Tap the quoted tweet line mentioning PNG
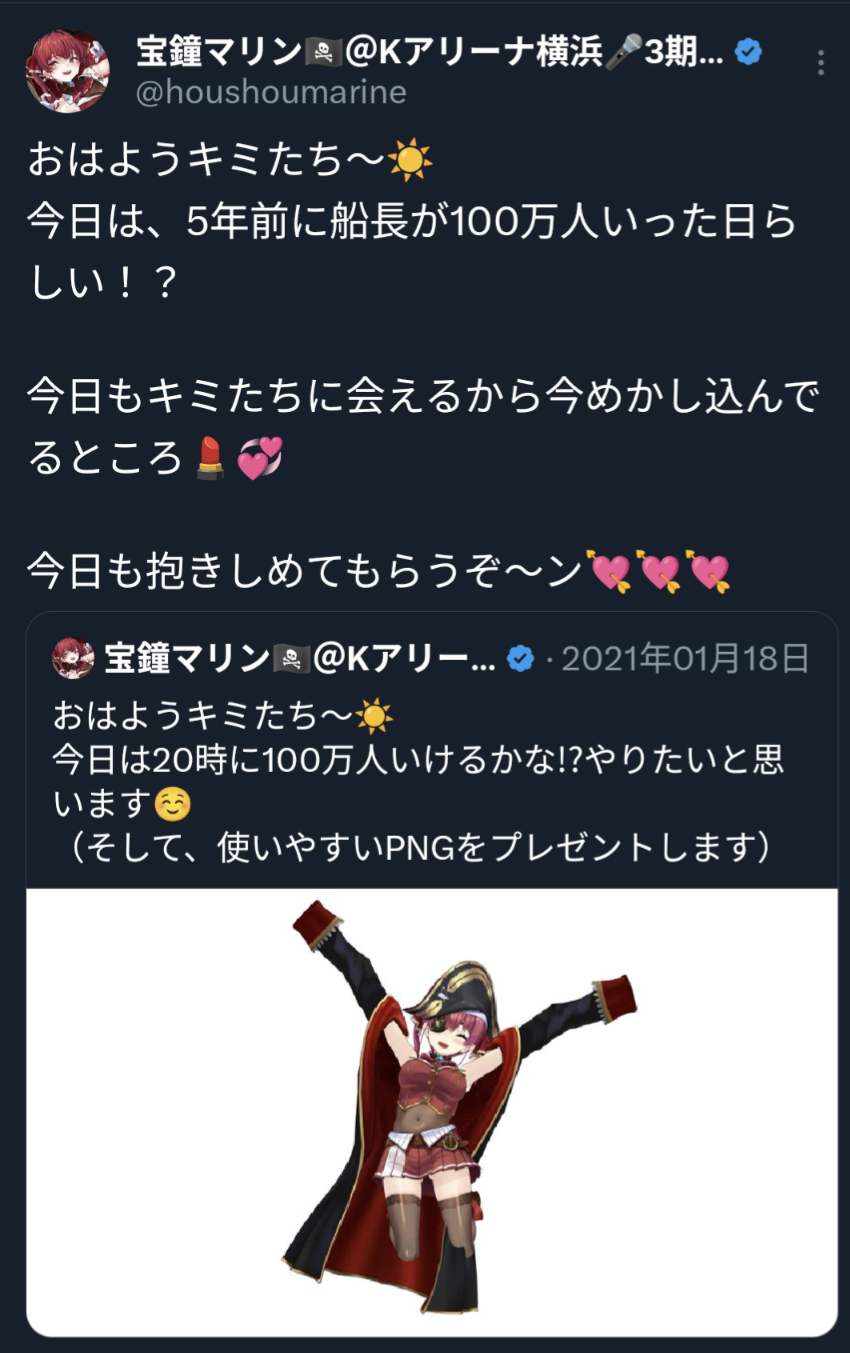This screenshot has height=1353, width=850. pyautogui.click(x=412, y=848)
